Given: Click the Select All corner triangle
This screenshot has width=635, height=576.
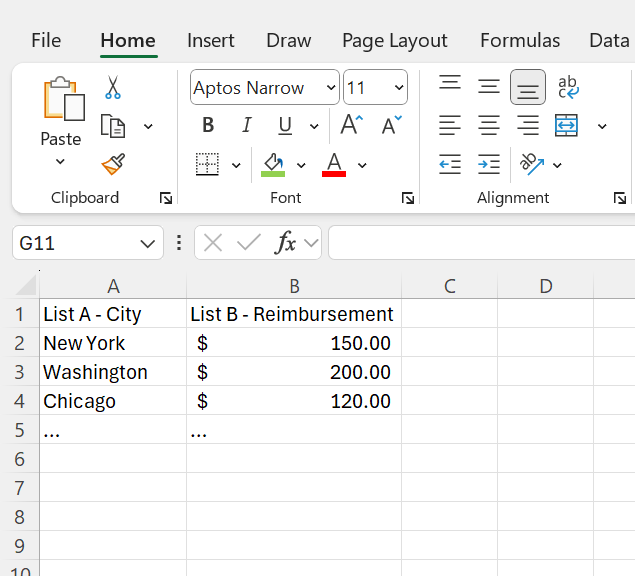Looking at the screenshot, I should click(x=26, y=285).
